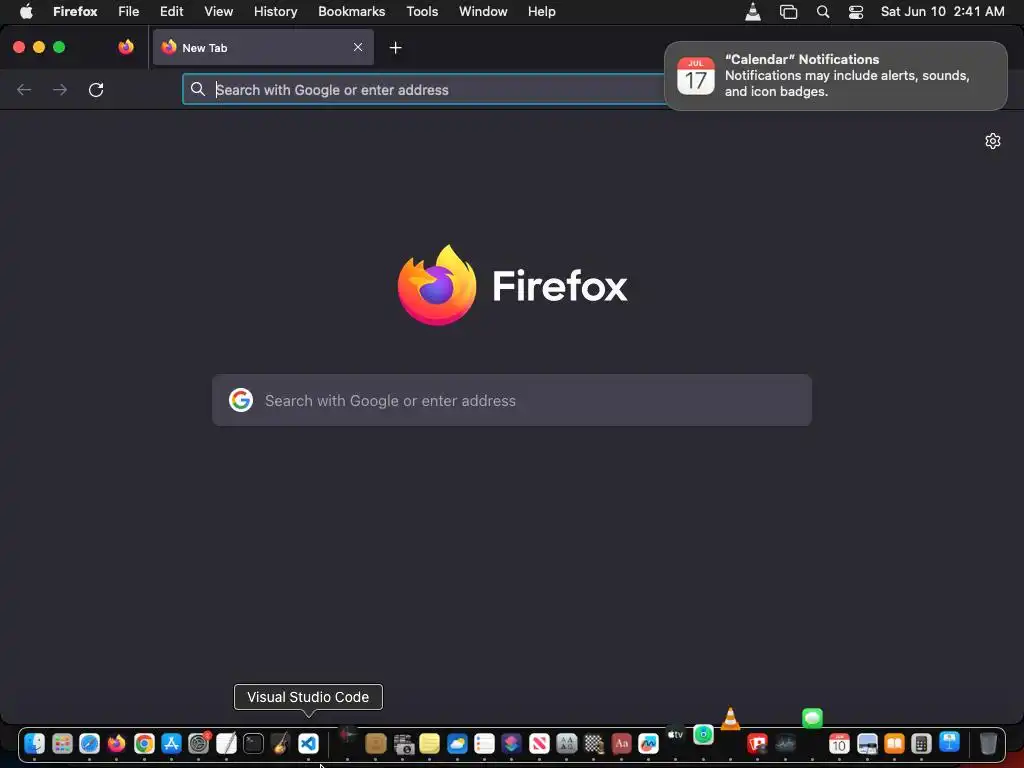Open the Apple menu
1024x768 pixels.
(x=26, y=11)
